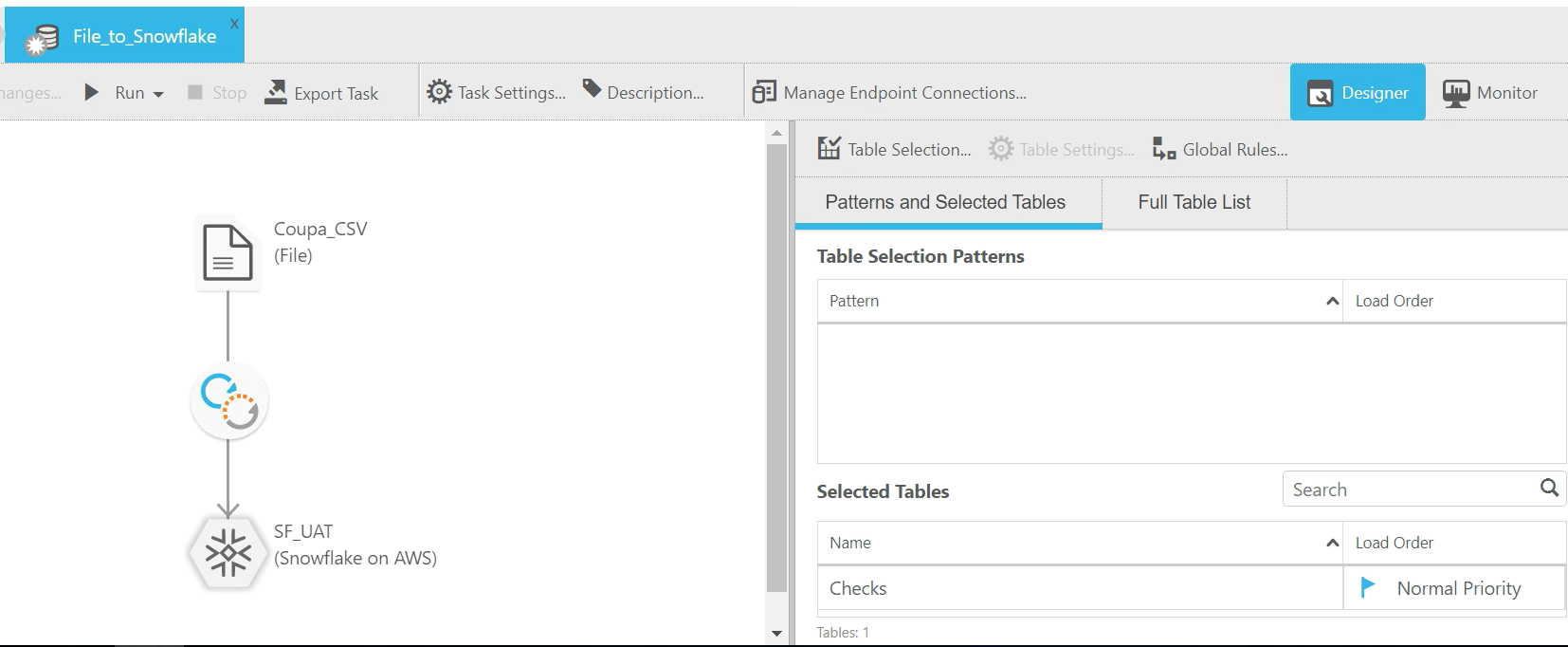Screen dimensions: 1568x647
Task: Open Manage Endpoint Connections
Action: coord(889,92)
